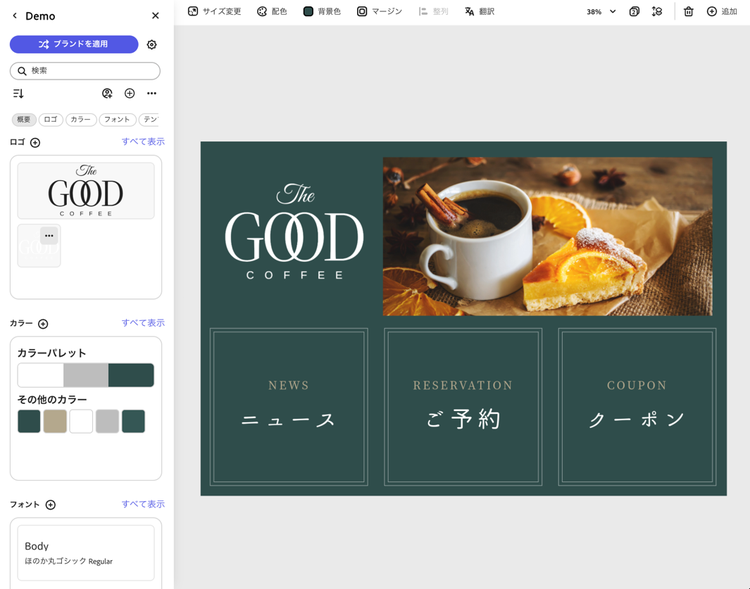Viewport: 750px width, 589px height.
Task: Select the COUPON クーポン box
Action: pyautogui.click(x=637, y=407)
